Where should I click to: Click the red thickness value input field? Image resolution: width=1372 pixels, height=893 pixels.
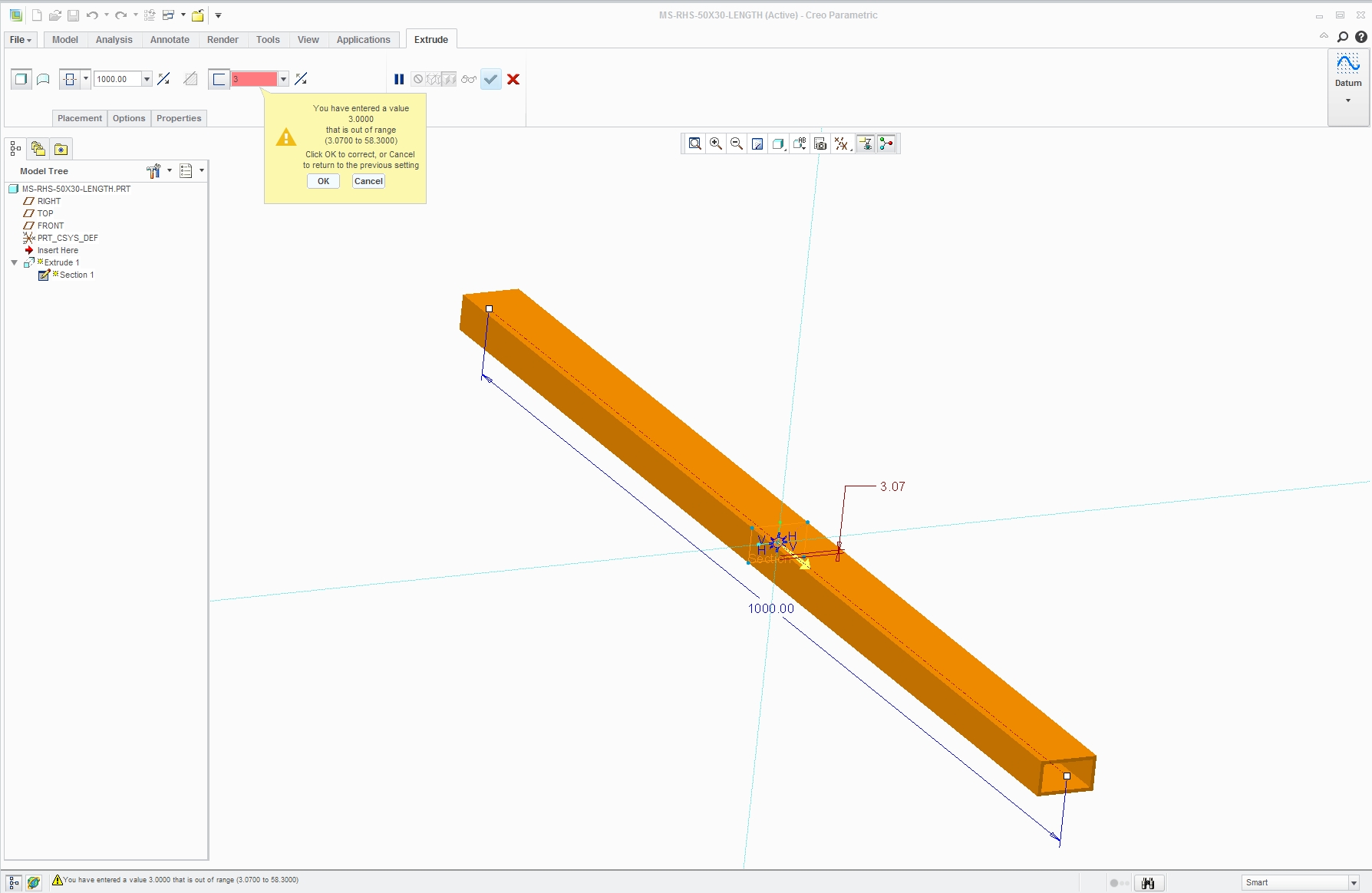[254, 79]
